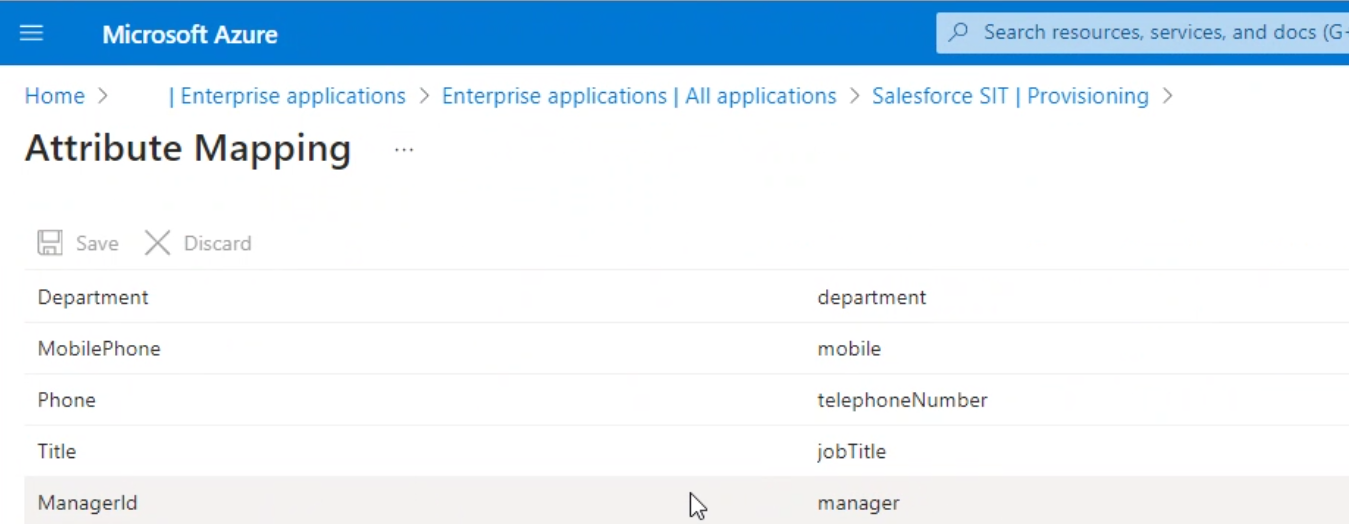The width and height of the screenshot is (1349, 524).
Task: Select the Department attribute mapping row
Action: [x=93, y=297]
